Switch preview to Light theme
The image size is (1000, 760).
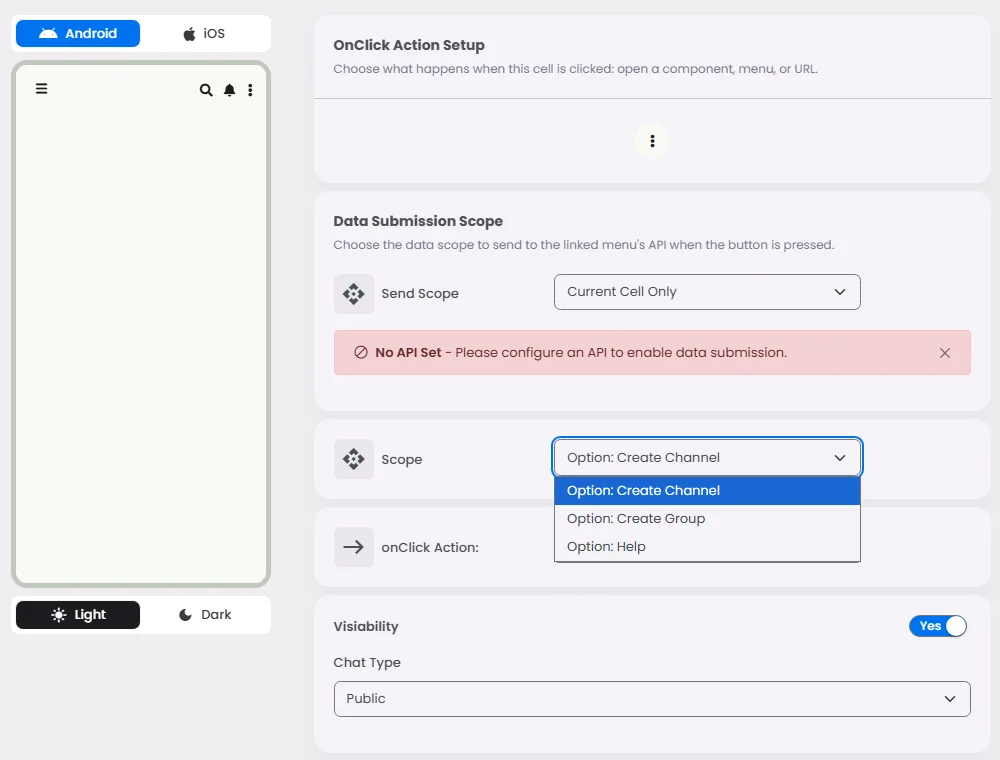78,615
